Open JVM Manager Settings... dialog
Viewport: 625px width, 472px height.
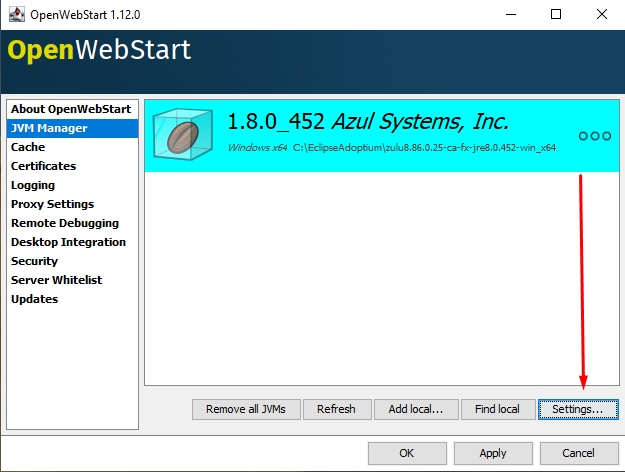577,409
